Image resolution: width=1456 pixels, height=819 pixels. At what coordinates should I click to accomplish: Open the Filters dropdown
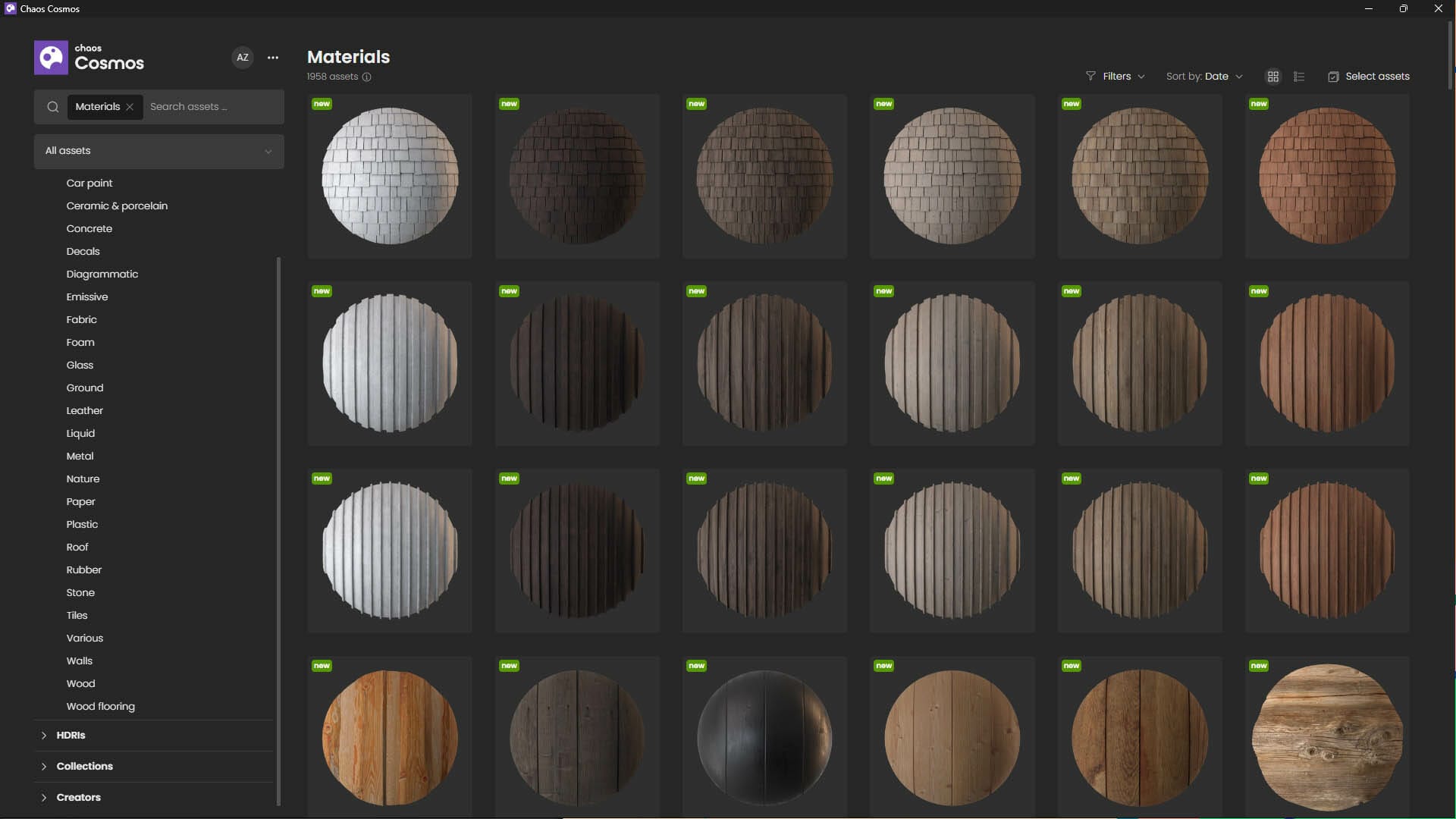coord(1116,77)
